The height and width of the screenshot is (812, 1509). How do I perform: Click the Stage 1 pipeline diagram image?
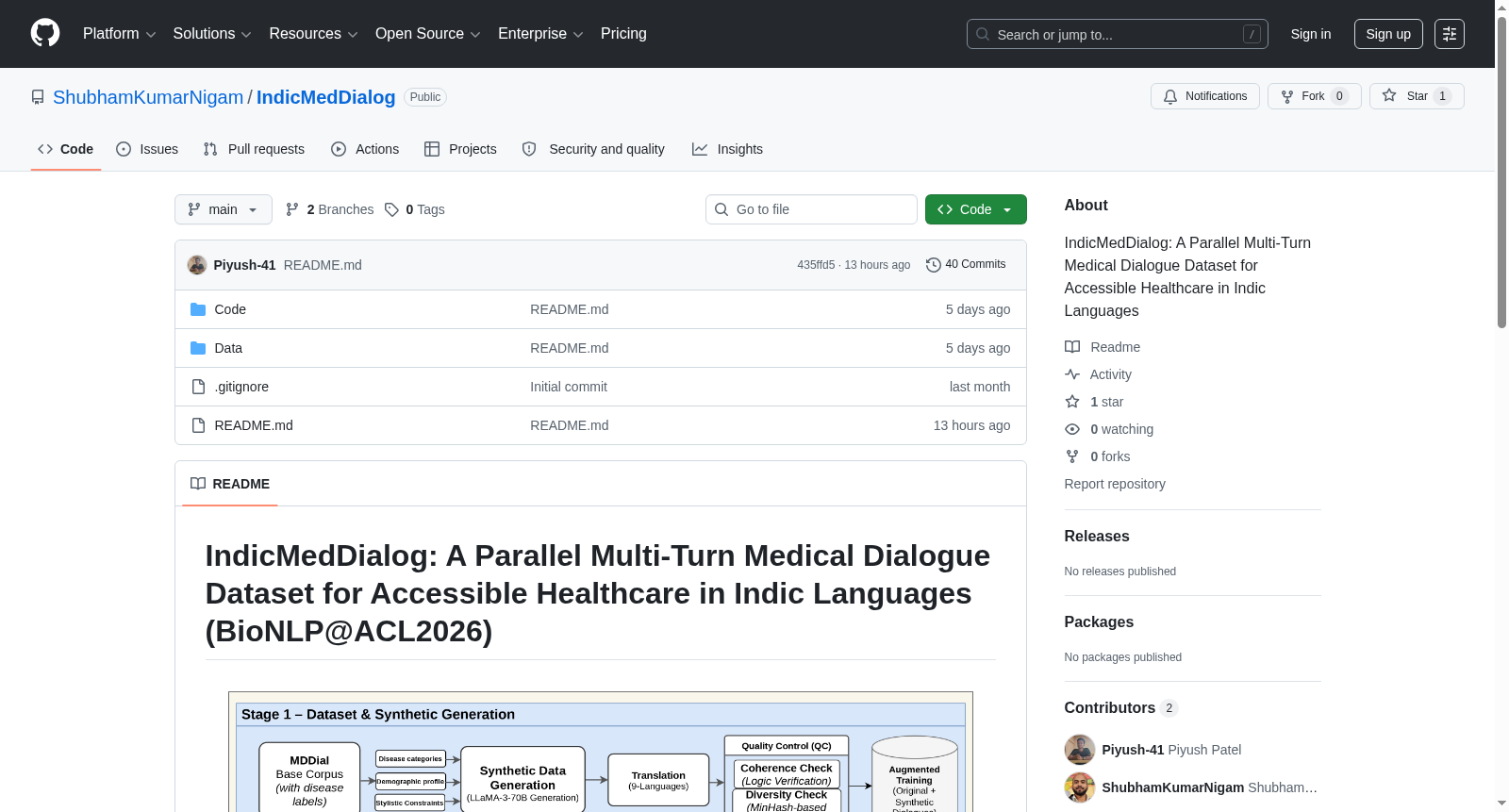[600, 752]
